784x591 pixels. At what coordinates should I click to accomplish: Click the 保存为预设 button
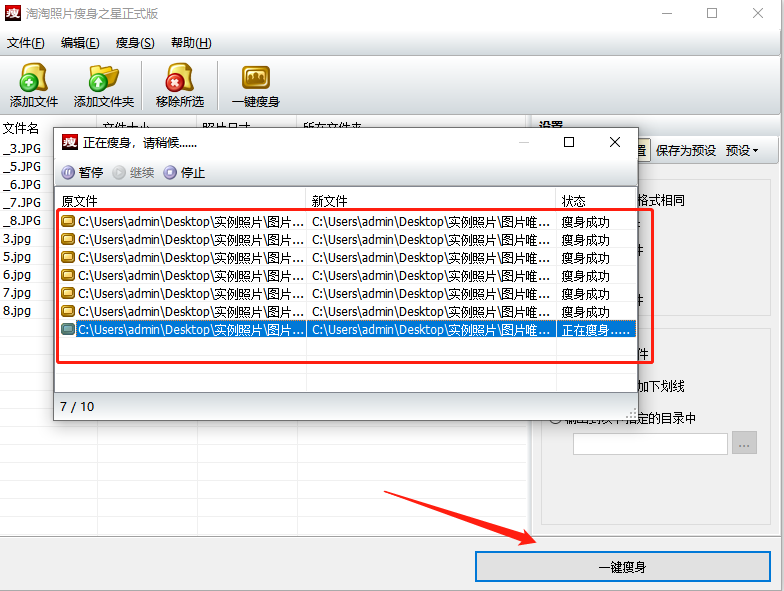(686, 150)
